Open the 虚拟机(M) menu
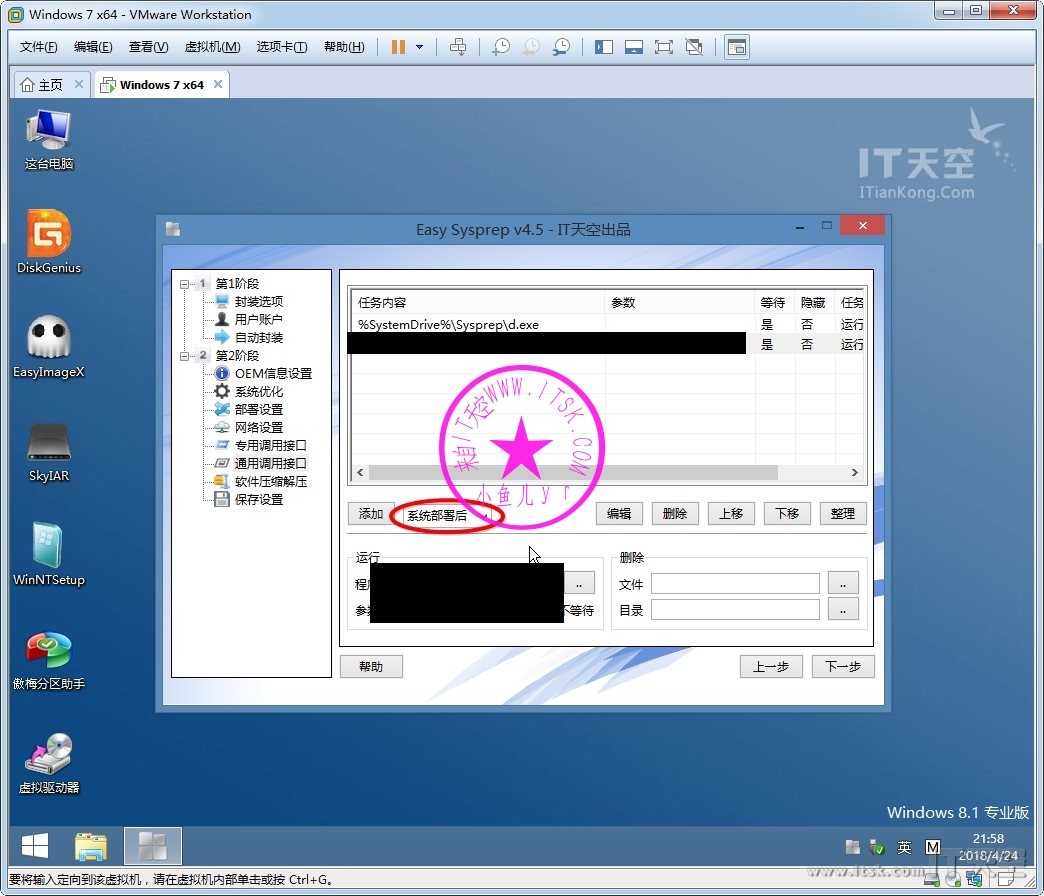The height and width of the screenshot is (896, 1044). coord(212,47)
